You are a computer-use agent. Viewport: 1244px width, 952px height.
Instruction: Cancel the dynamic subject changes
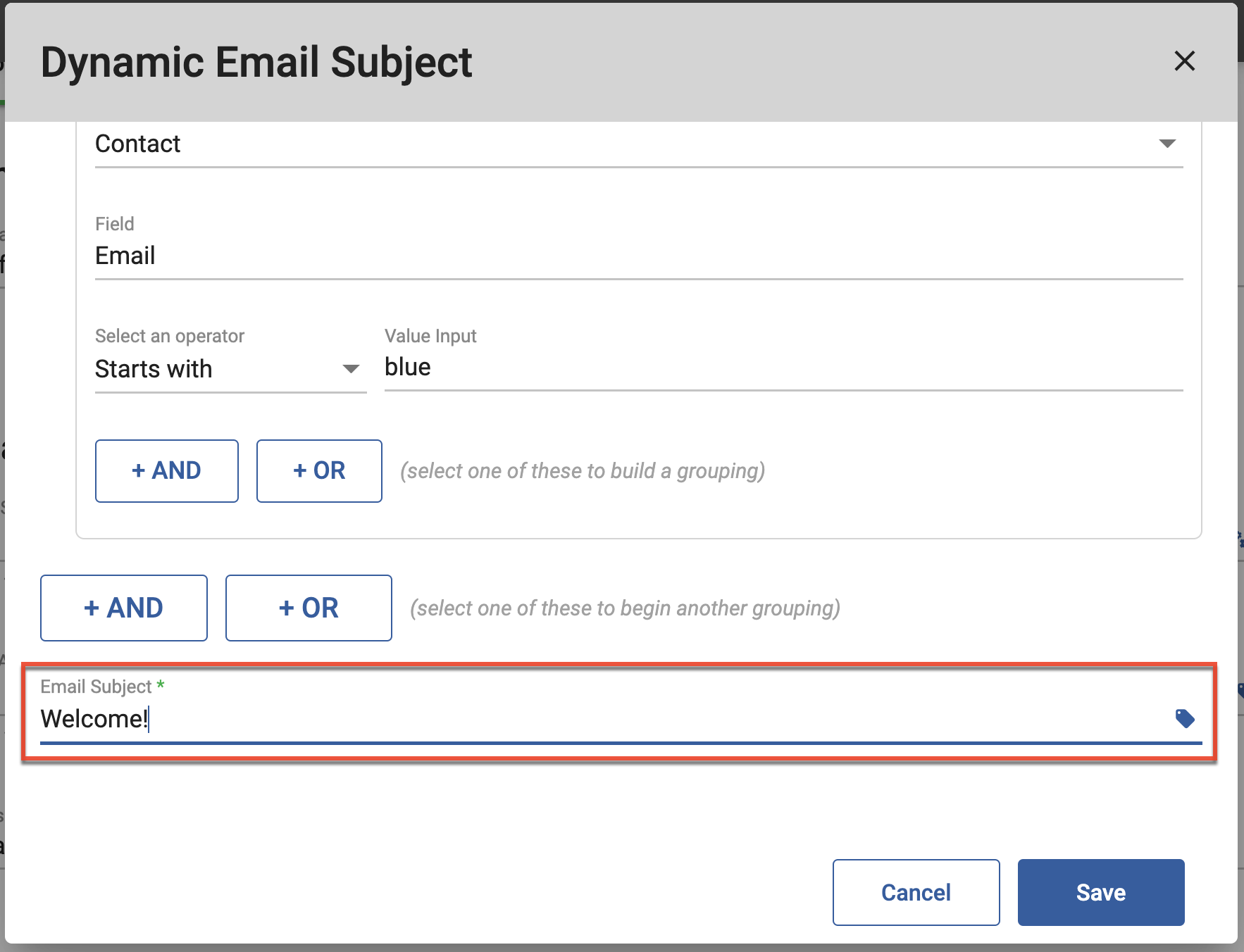click(916, 893)
